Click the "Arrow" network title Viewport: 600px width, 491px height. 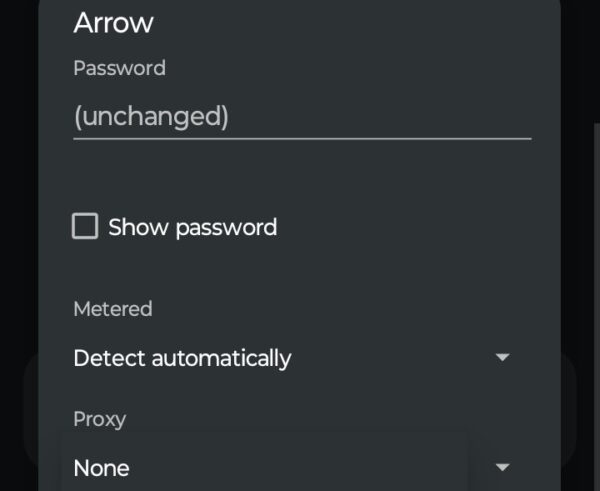(x=113, y=22)
